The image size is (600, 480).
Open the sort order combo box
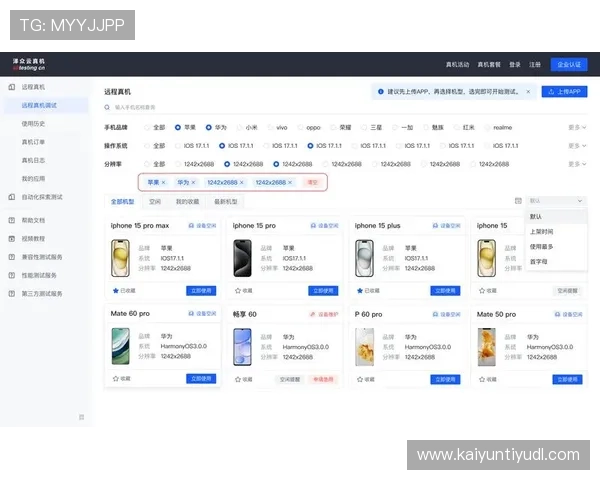pyautogui.click(x=556, y=201)
